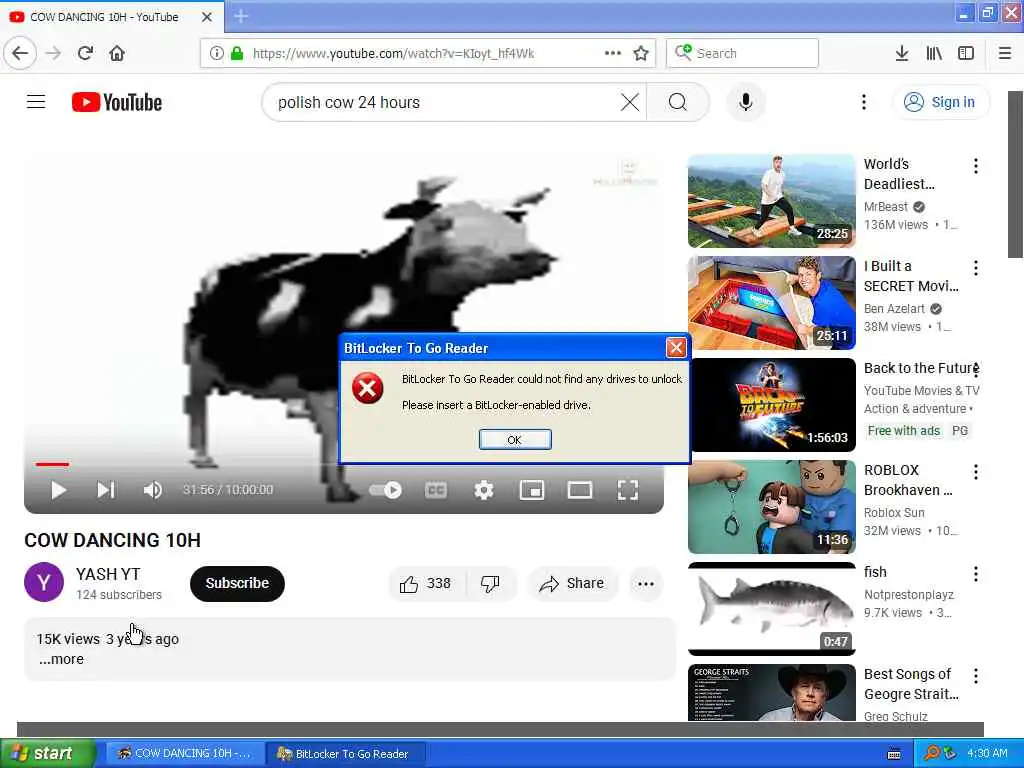The image size is (1024, 768).
Task: Enter fullscreen video mode
Action: (628, 490)
